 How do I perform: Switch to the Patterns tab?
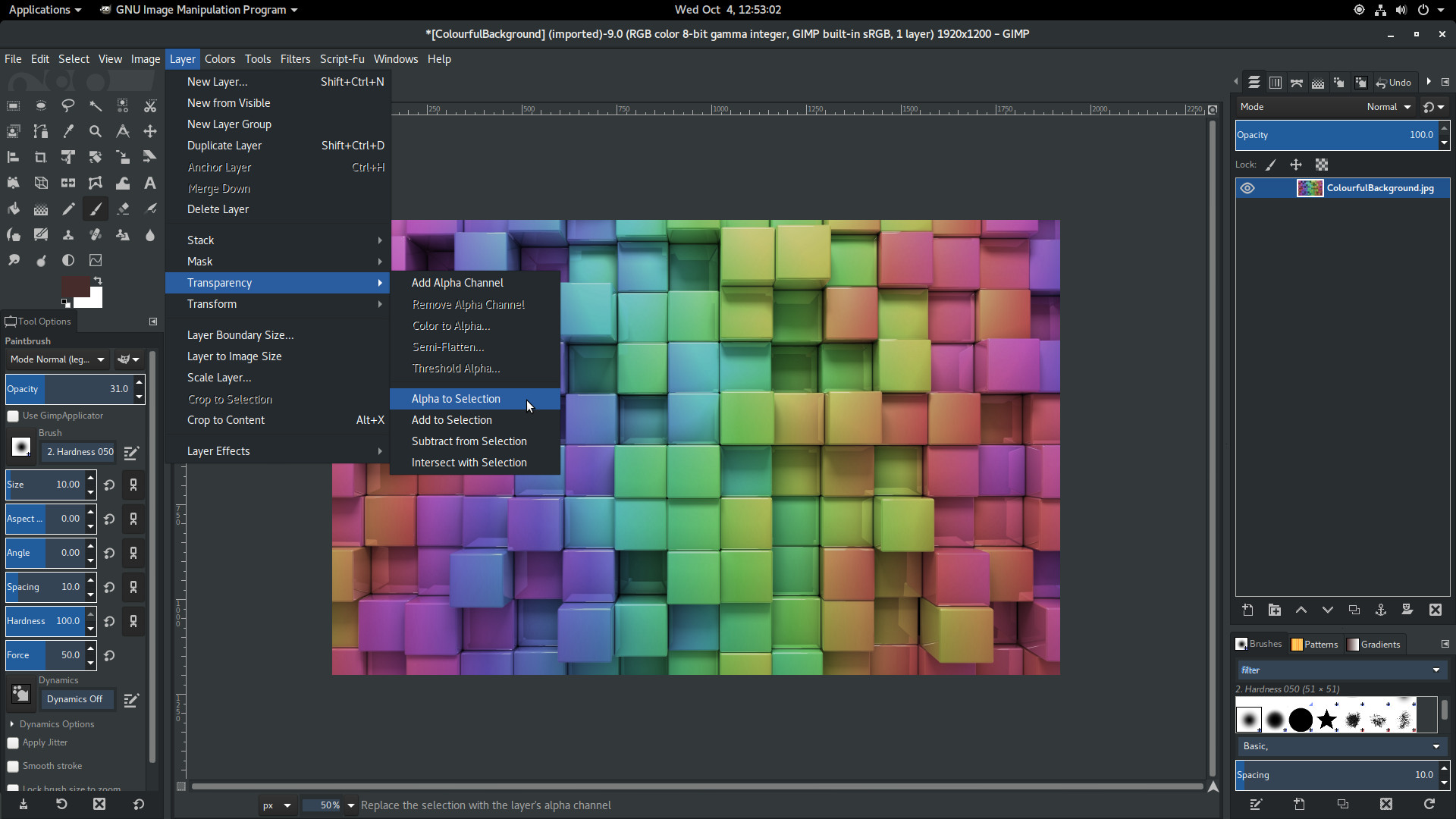[1315, 644]
